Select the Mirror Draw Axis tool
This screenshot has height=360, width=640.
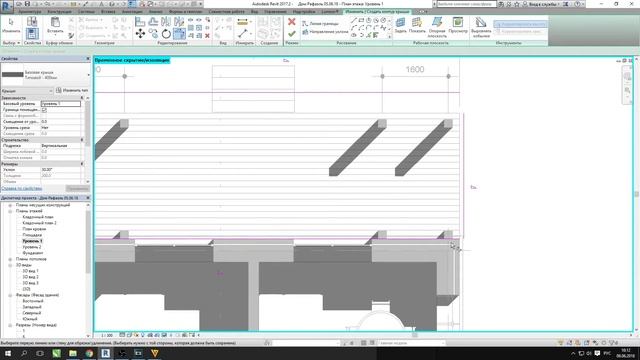coord(179,21)
